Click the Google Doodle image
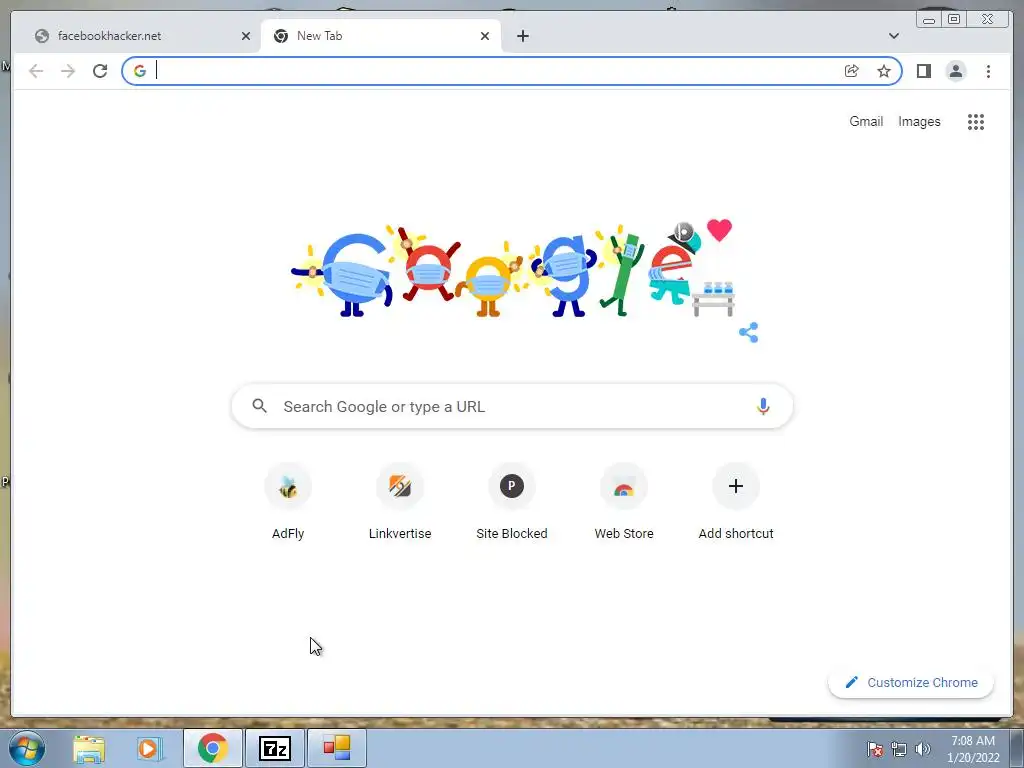 (x=512, y=269)
